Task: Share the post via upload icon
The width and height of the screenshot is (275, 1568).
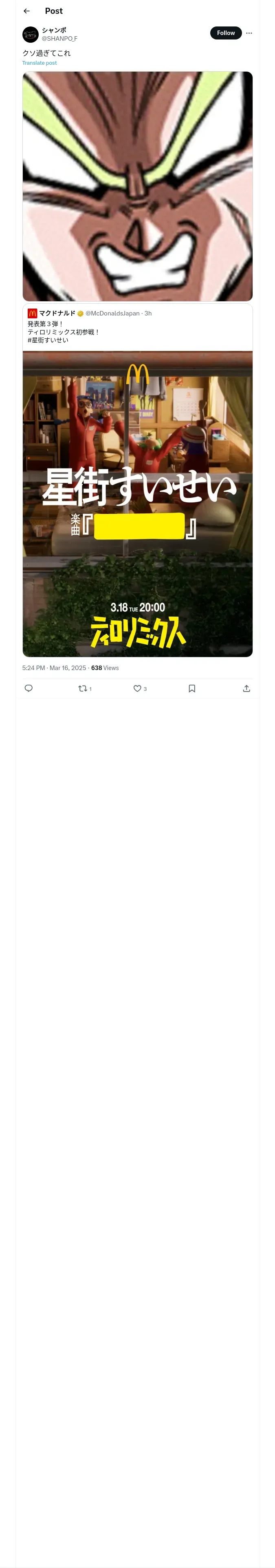Action: [x=246, y=688]
